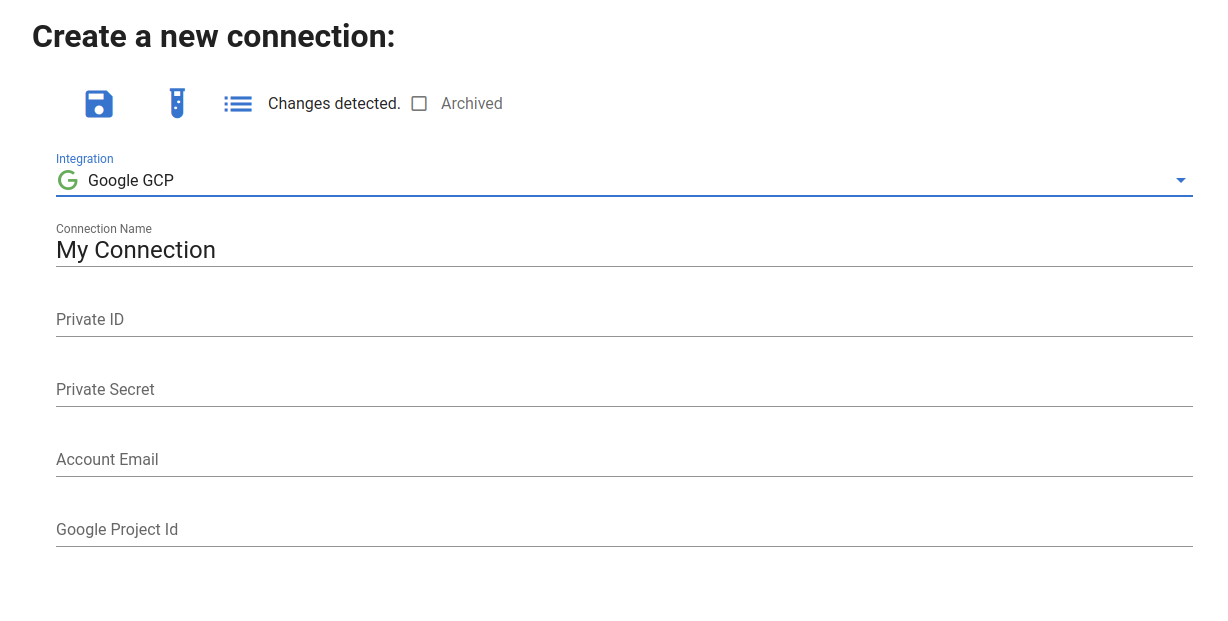Click the green Google G logo
The width and height of the screenshot is (1228, 621).
[x=68, y=181]
